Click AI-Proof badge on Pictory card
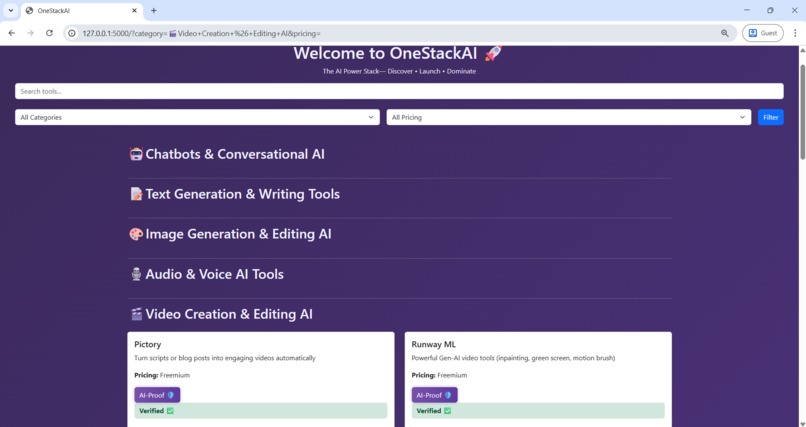 pyautogui.click(x=157, y=395)
